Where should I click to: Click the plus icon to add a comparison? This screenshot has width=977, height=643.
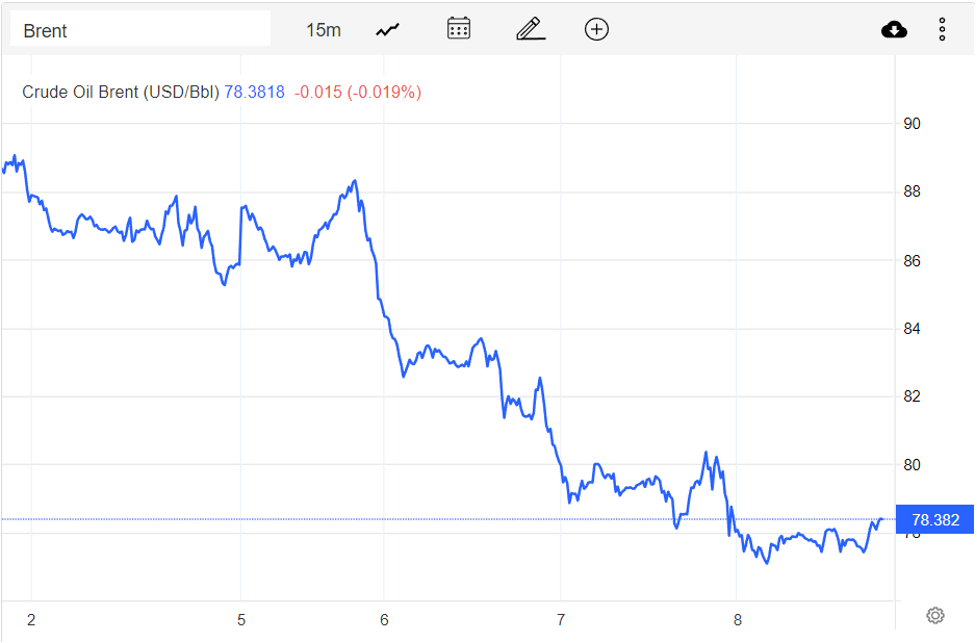point(596,29)
